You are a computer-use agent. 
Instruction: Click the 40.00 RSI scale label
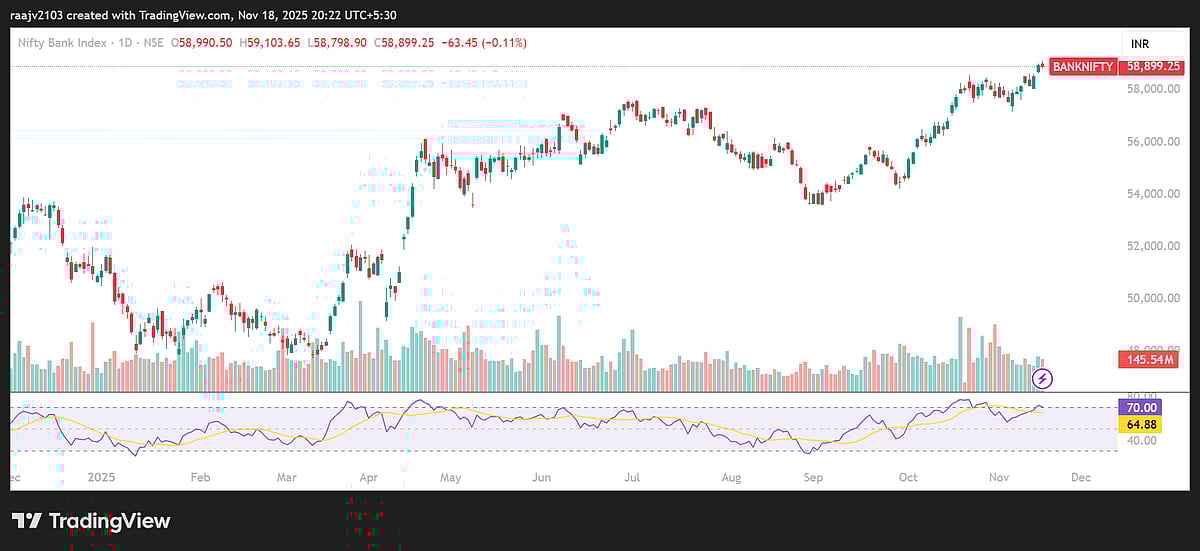coord(1139,440)
